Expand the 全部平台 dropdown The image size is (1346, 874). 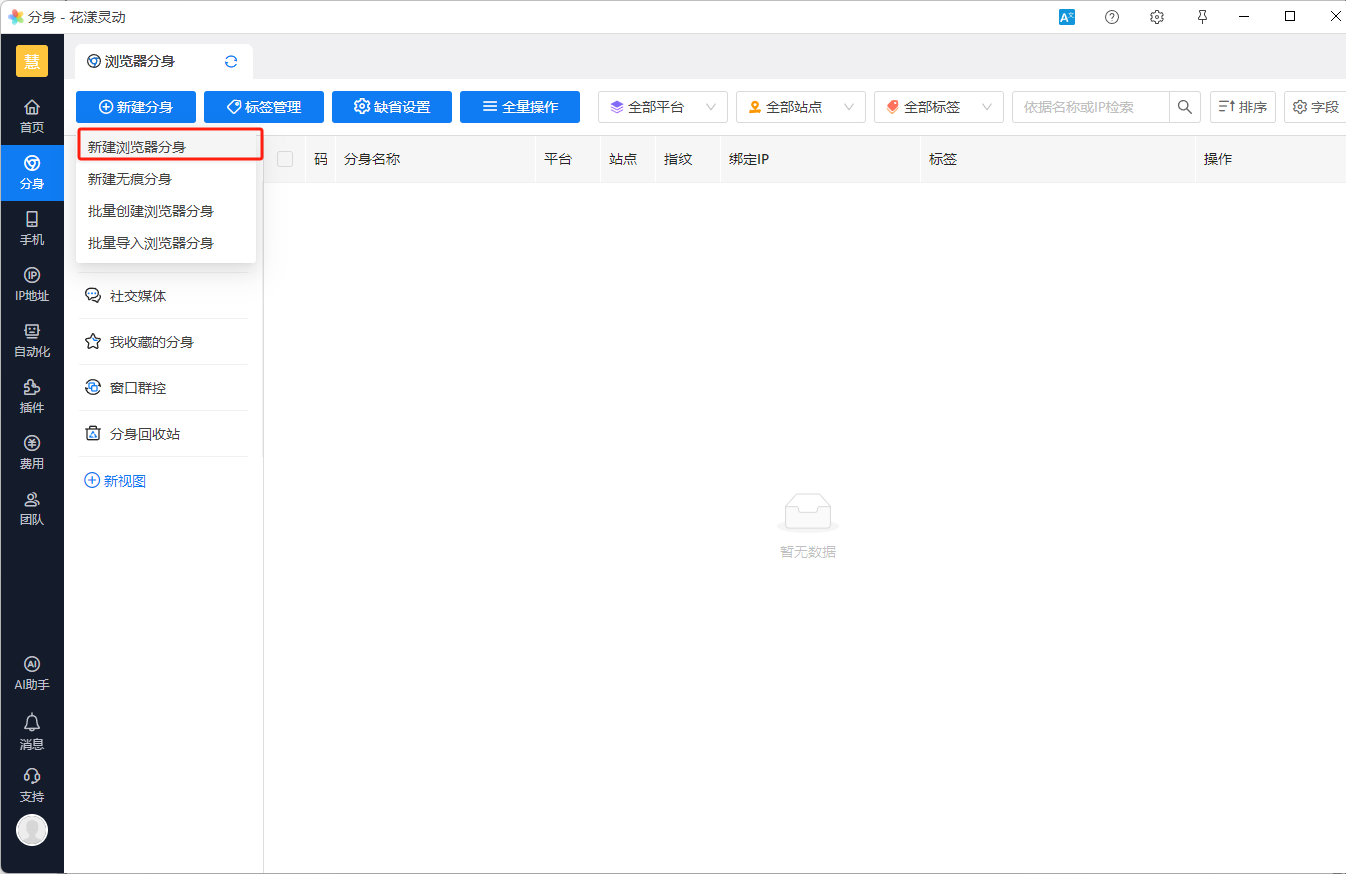coord(663,107)
